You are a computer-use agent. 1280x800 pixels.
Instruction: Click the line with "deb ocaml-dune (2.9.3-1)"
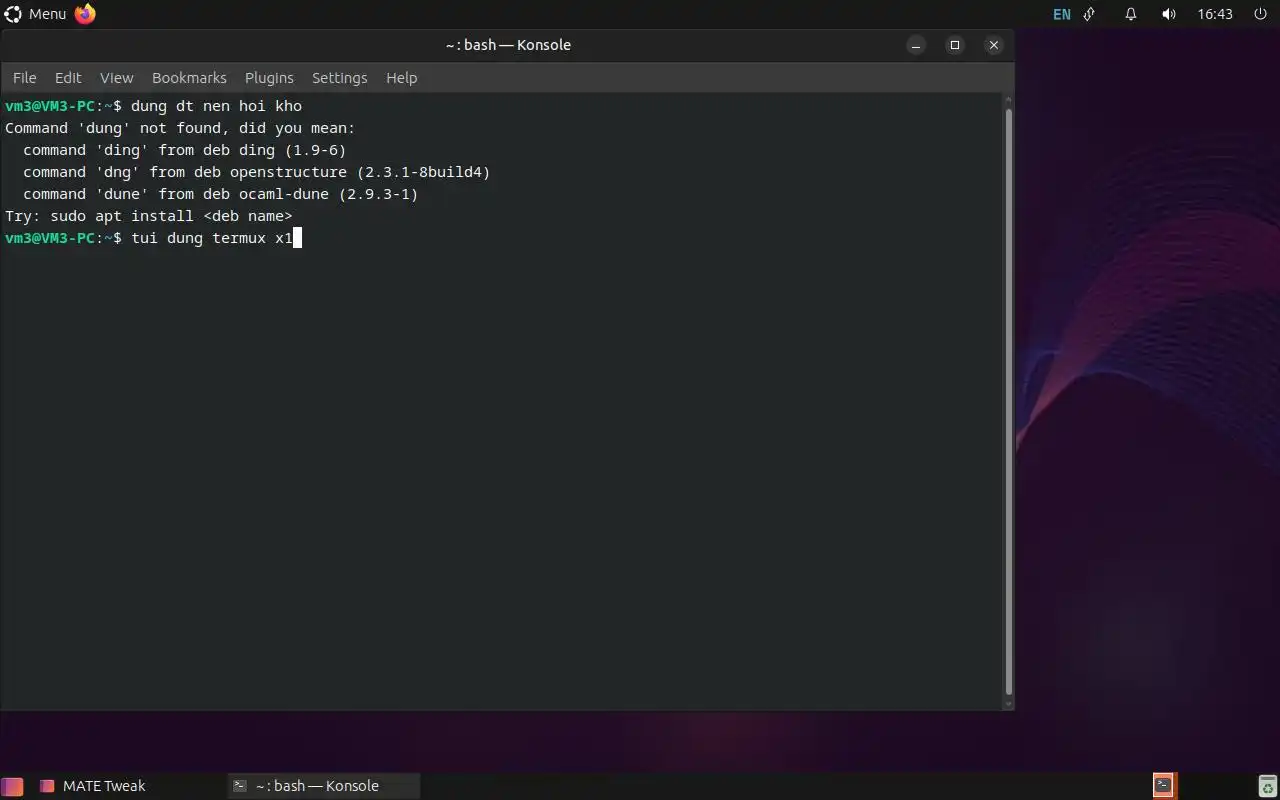[x=221, y=194]
